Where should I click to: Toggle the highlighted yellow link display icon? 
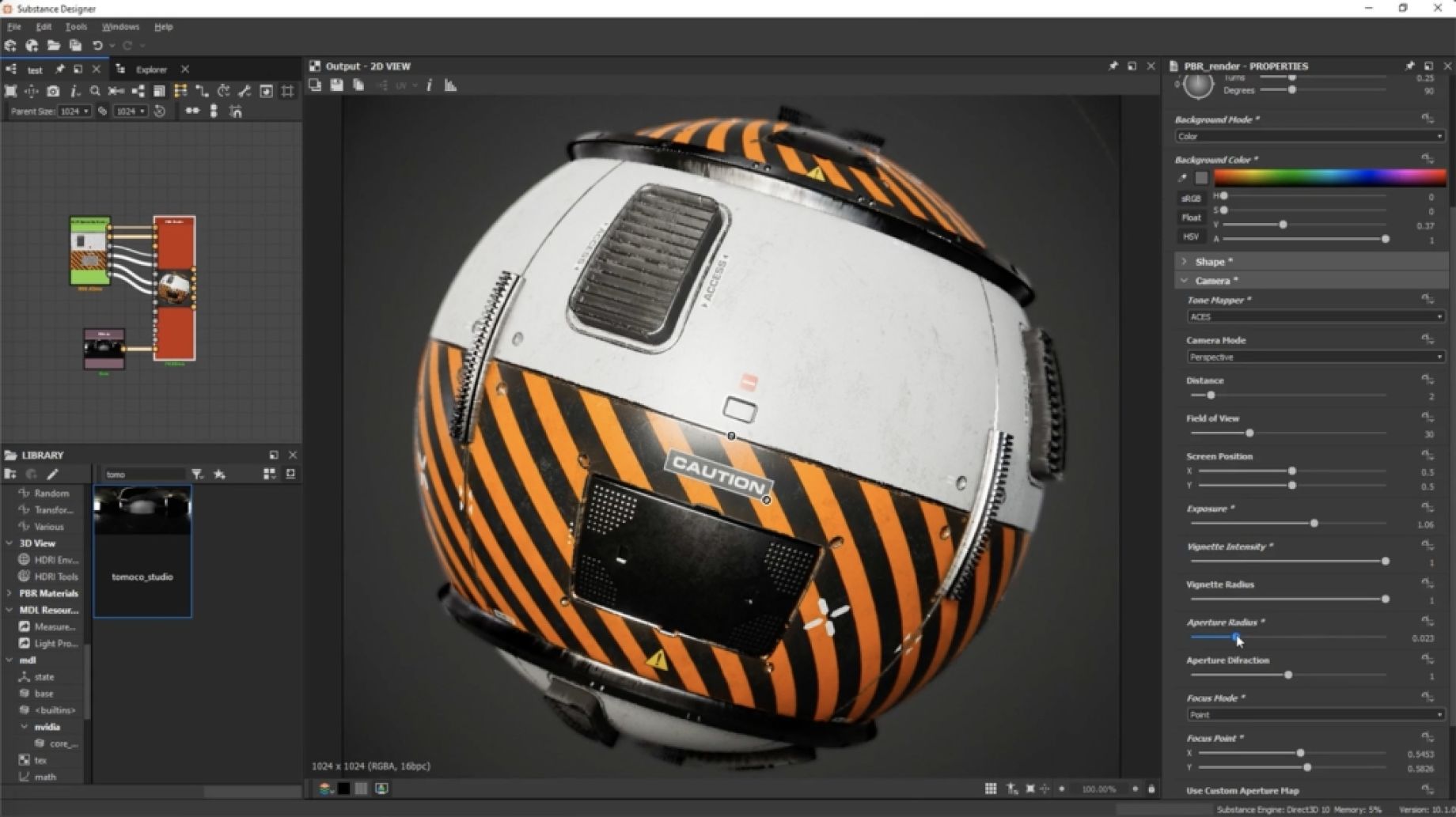point(180,92)
